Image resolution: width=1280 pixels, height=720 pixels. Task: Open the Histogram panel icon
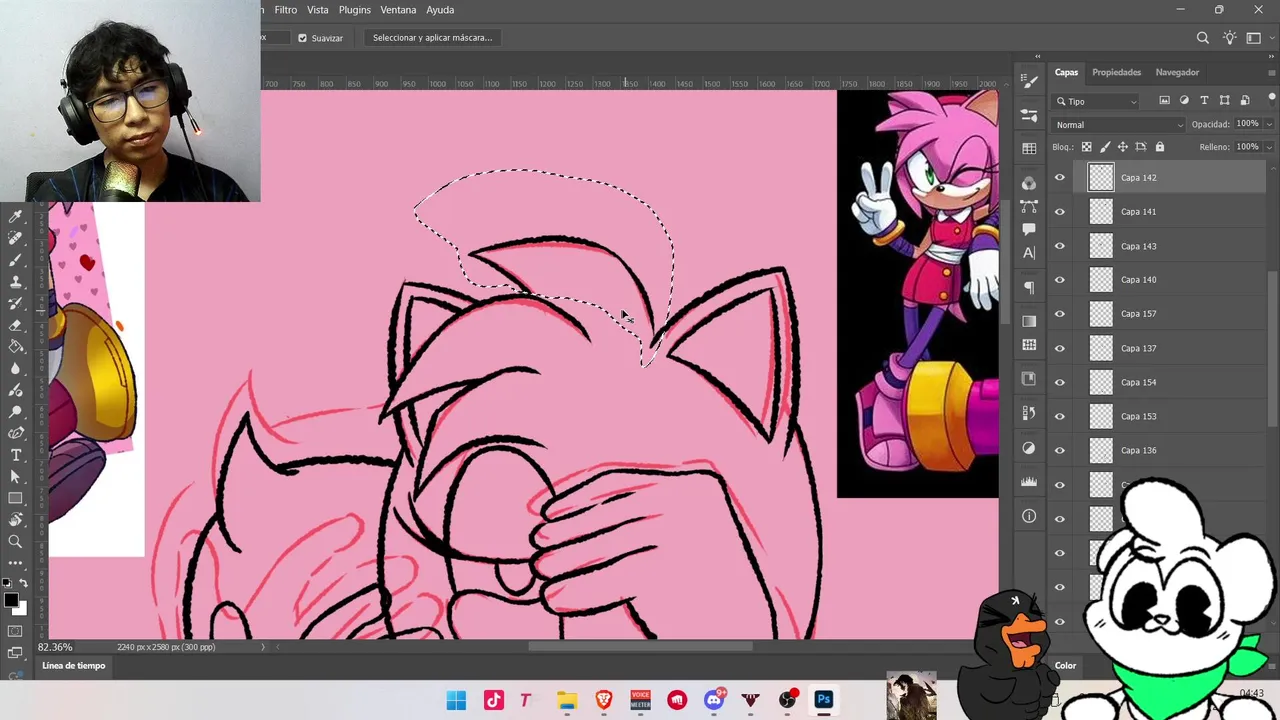pyautogui.click(x=1029, y=482)
